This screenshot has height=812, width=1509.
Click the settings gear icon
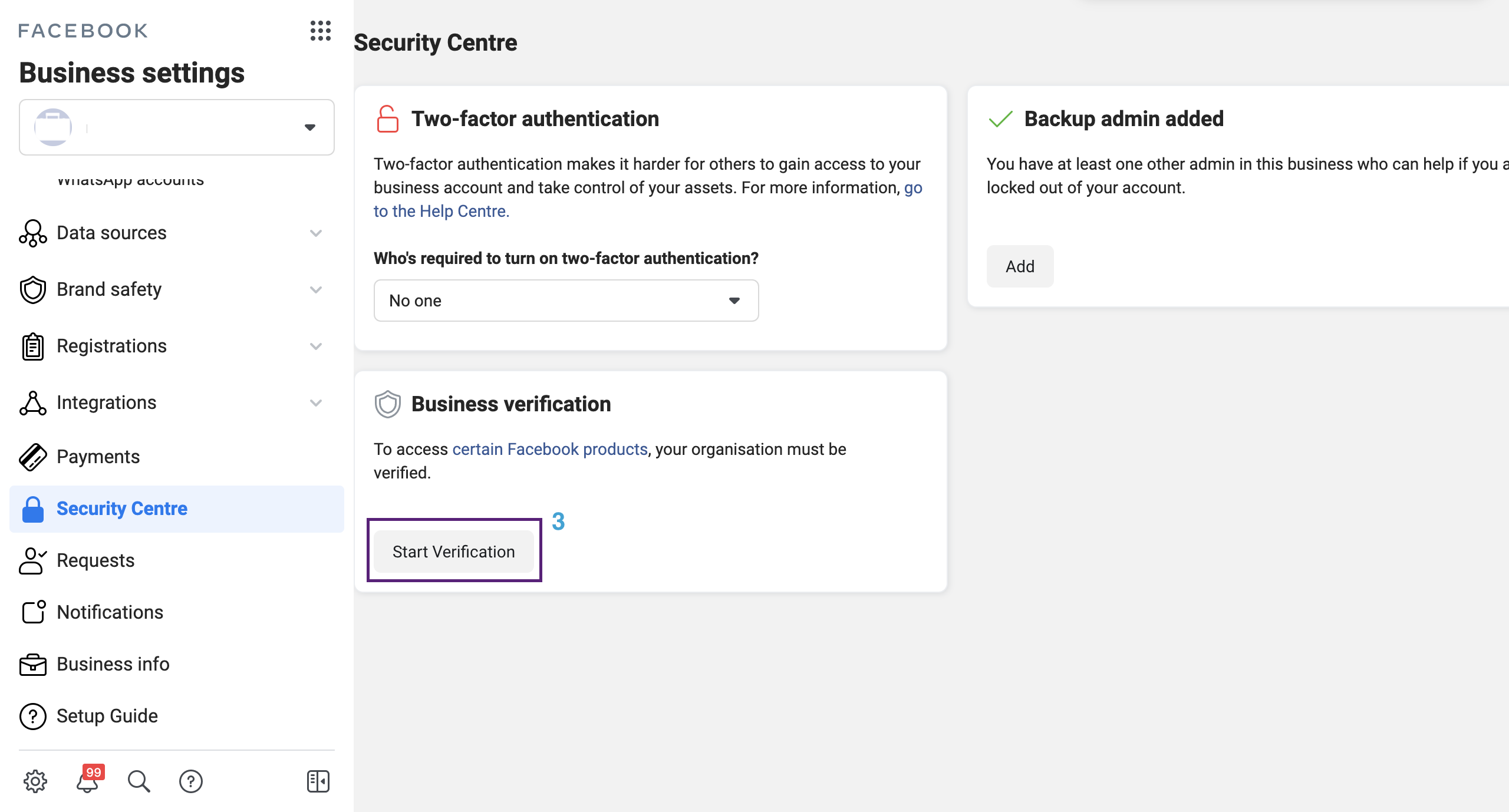pyautogui.click(x=35, y=781)
